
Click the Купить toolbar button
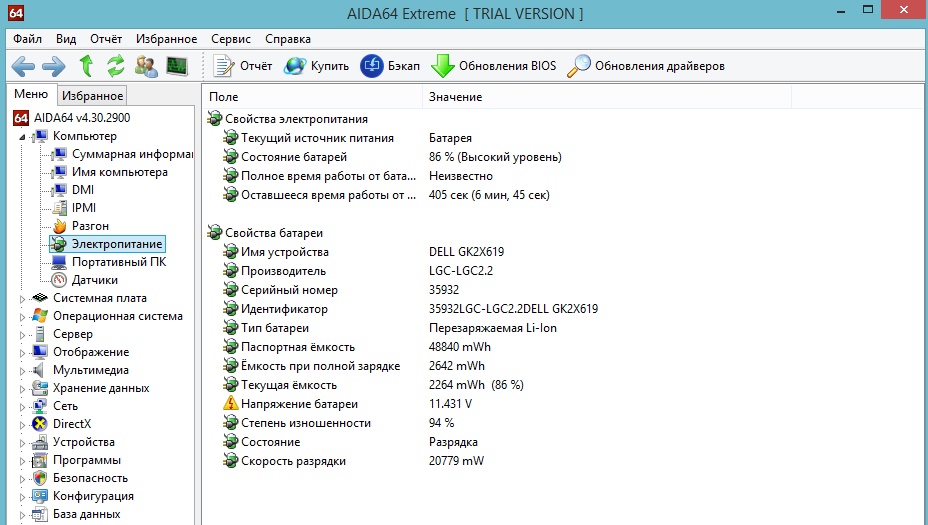(x=316, y=66)
